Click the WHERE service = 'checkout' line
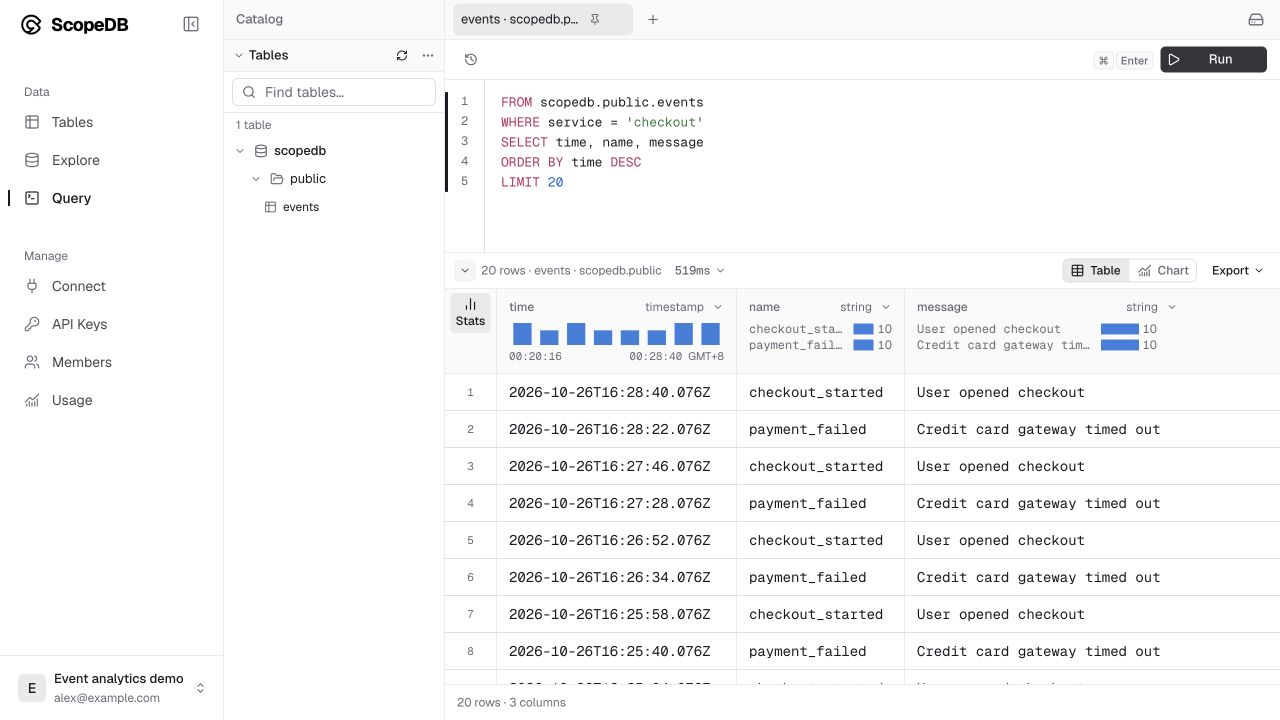The width and height of the screenshot is (1280, 720). [x=602, y=122]
